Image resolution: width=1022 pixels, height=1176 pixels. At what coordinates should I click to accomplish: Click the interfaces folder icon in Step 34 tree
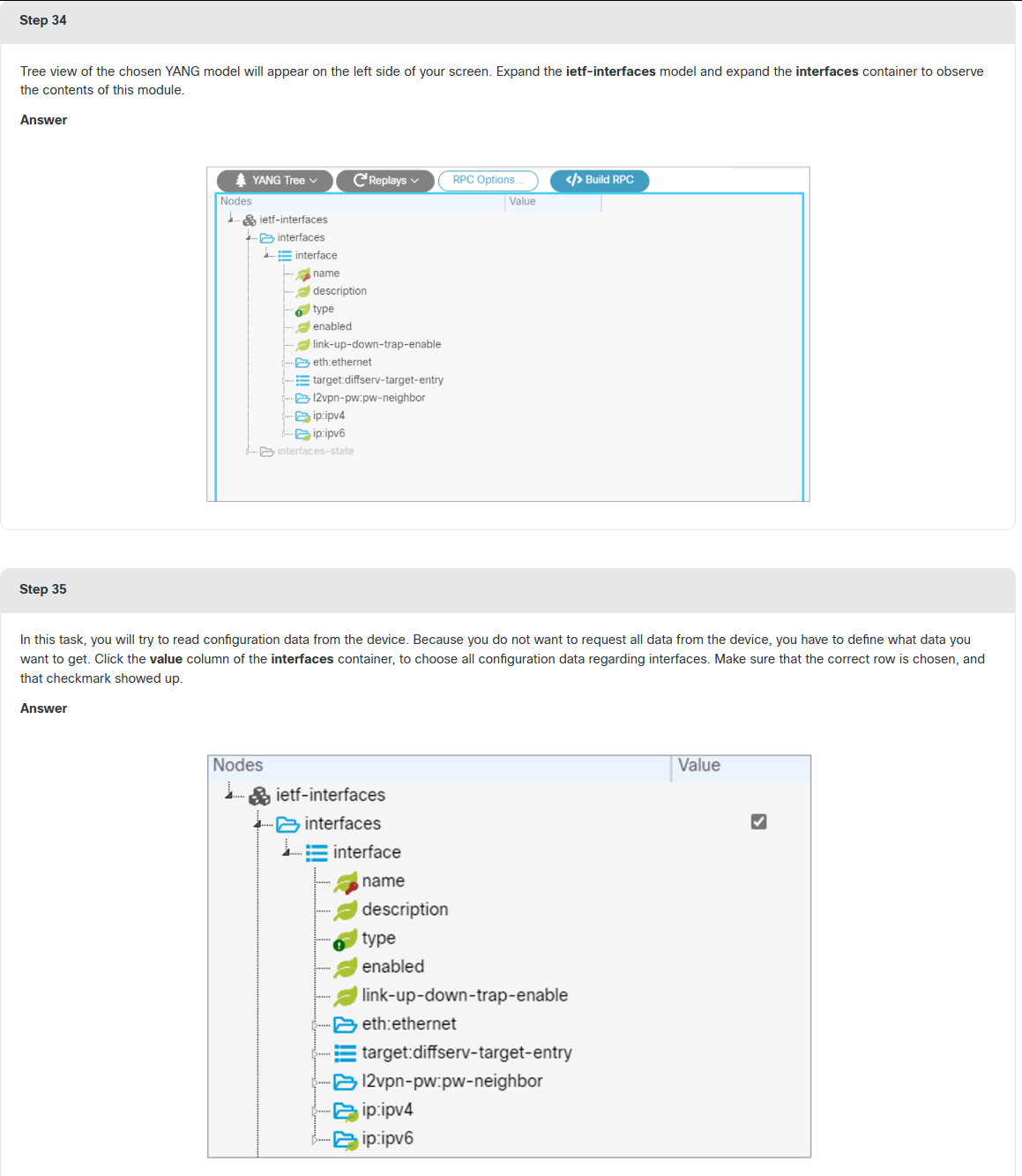click(x=267, y=237)
